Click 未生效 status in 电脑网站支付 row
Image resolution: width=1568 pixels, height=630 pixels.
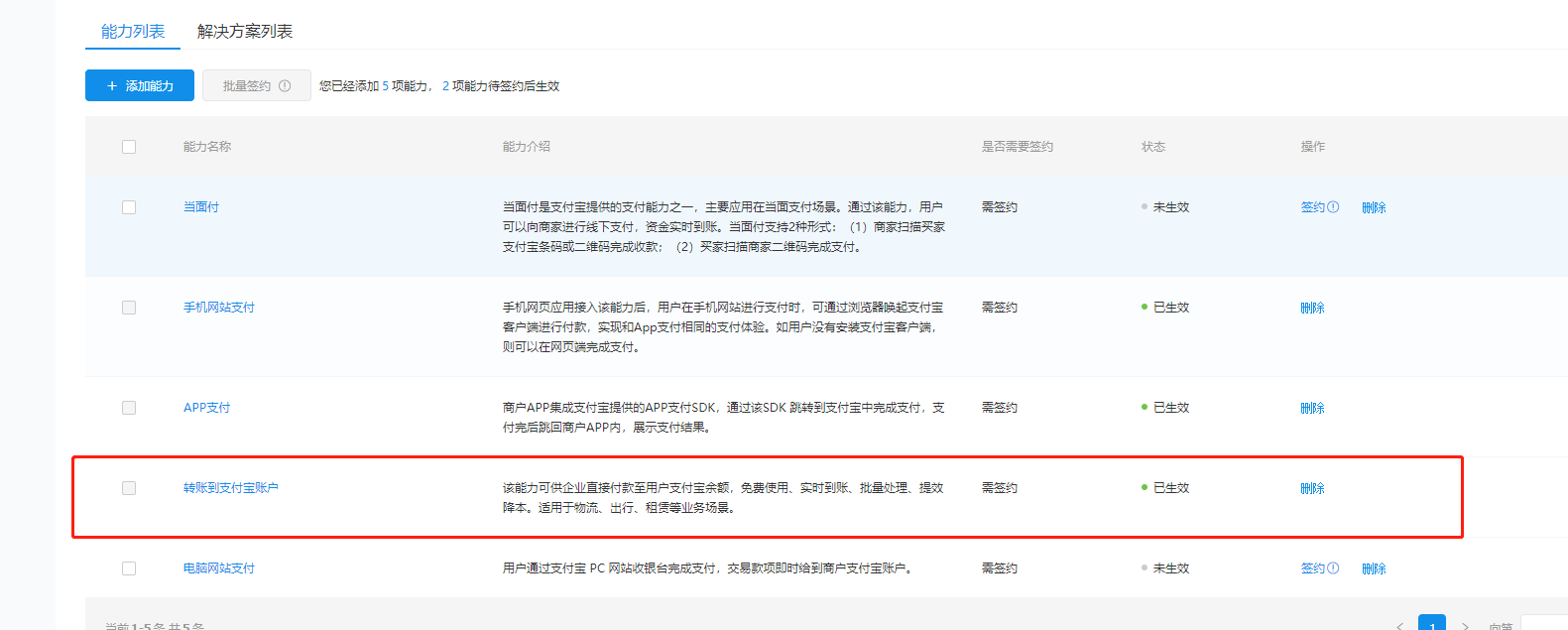tap(1165, 568)
